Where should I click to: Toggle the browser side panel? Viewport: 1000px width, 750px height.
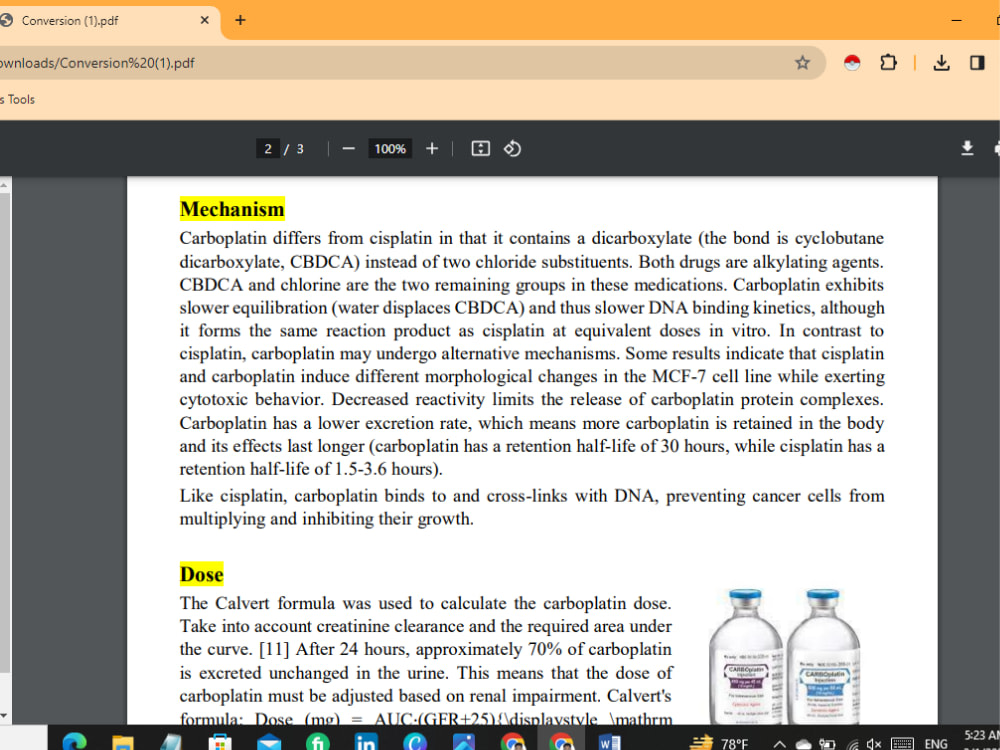pyautogui.click(x=977, y=62)
